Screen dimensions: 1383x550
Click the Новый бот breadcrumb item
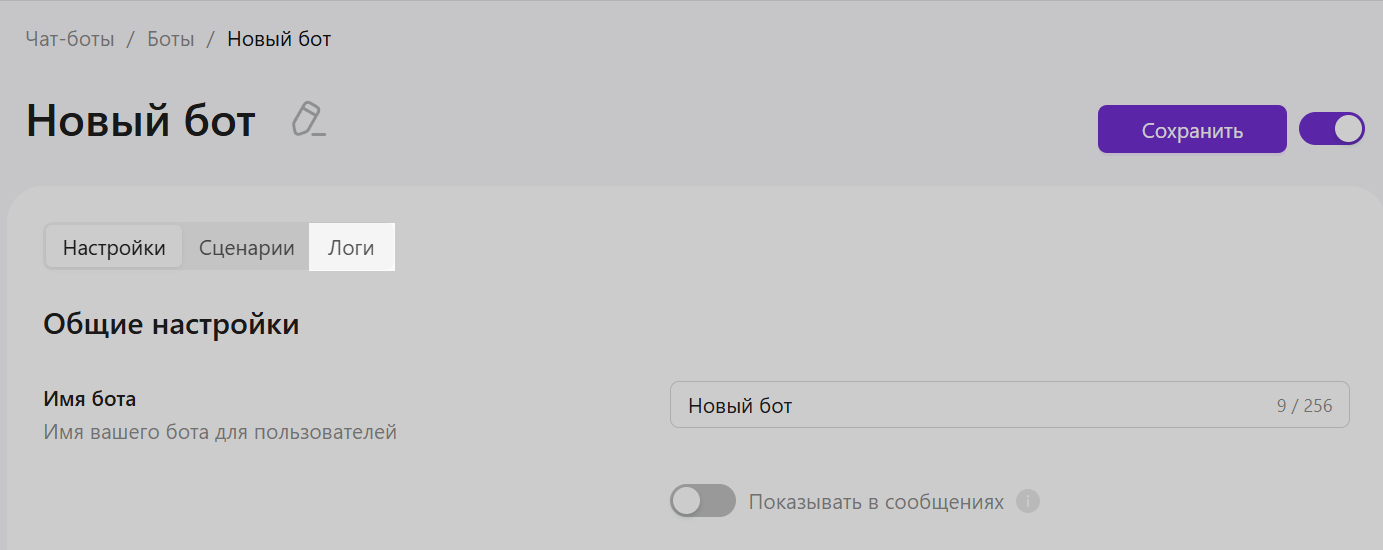(279, 40)
